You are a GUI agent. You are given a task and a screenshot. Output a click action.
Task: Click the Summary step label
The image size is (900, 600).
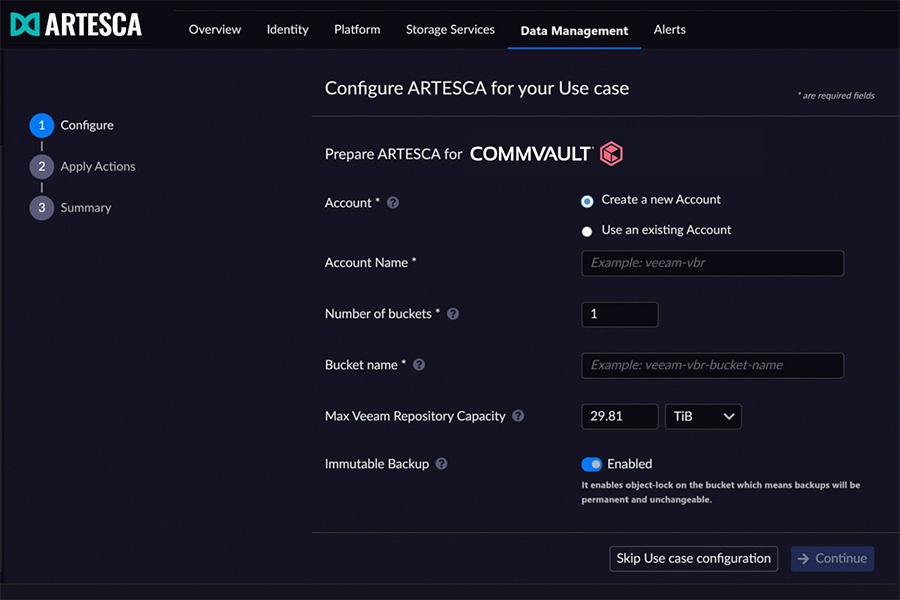click(x=86, y=208)
